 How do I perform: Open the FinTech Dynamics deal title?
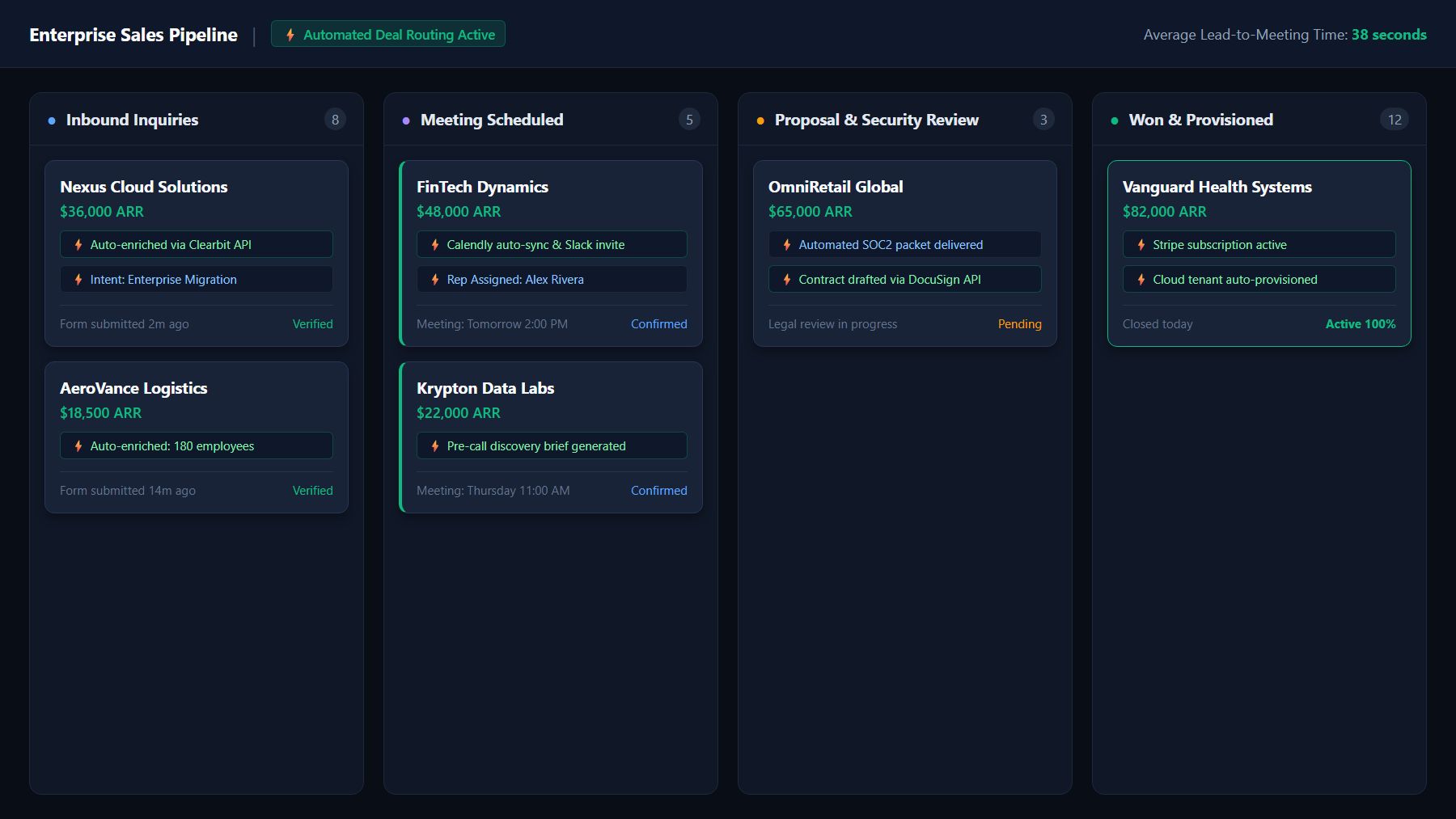tap(482, 187)
